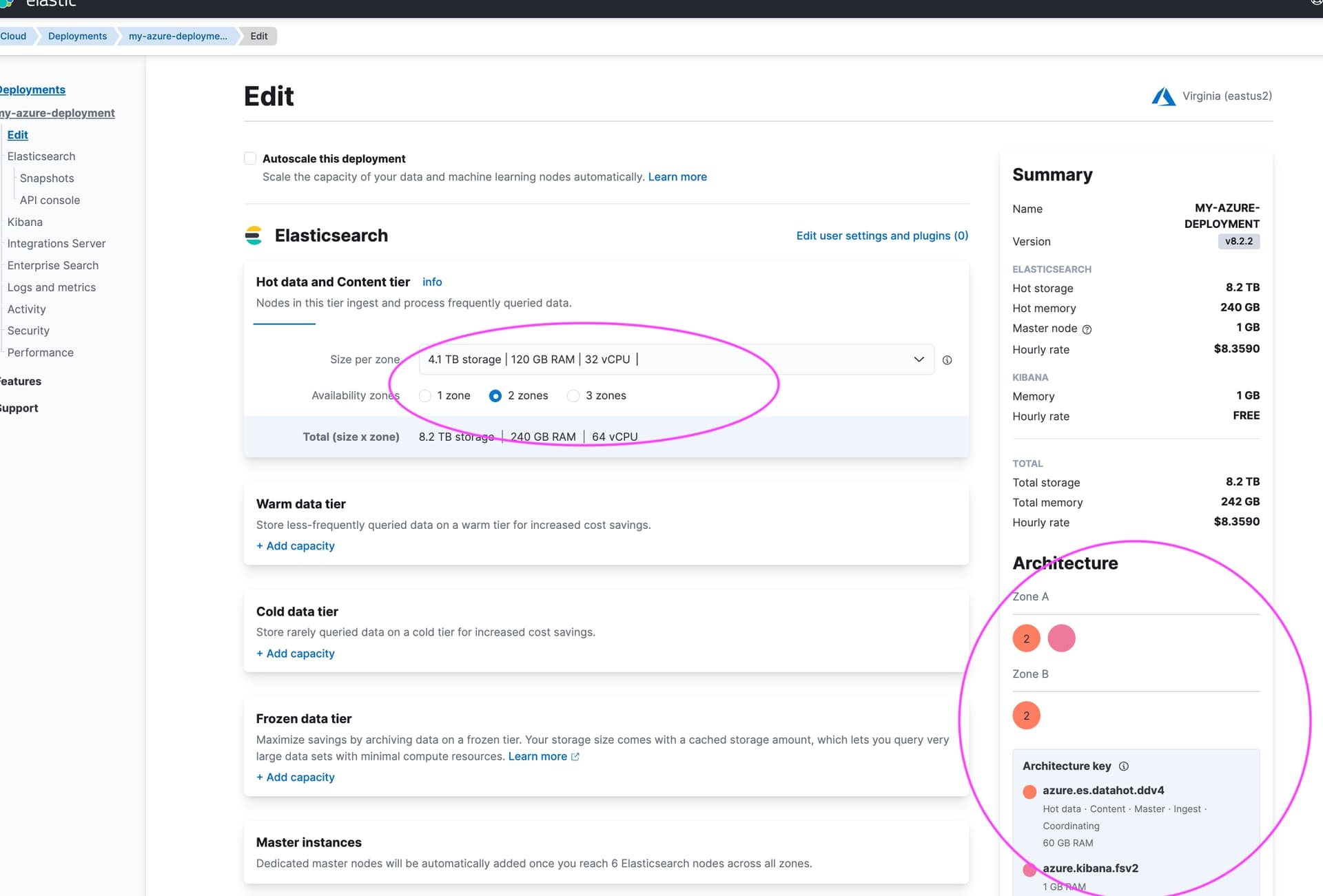Click the size per zone info icon
The image size is (1323, 896).
[947, 359]
